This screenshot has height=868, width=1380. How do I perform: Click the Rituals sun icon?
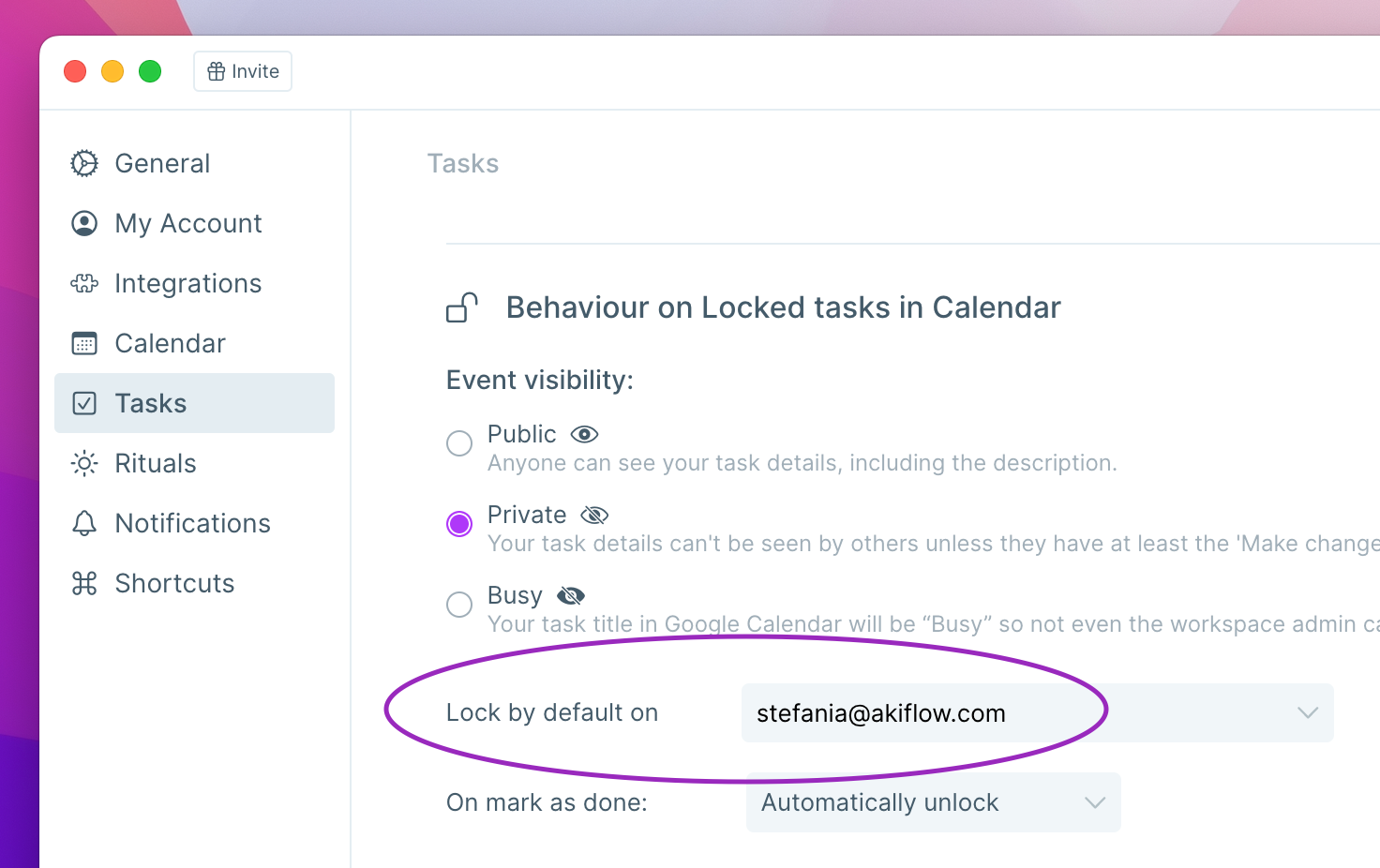click(84, 463)
